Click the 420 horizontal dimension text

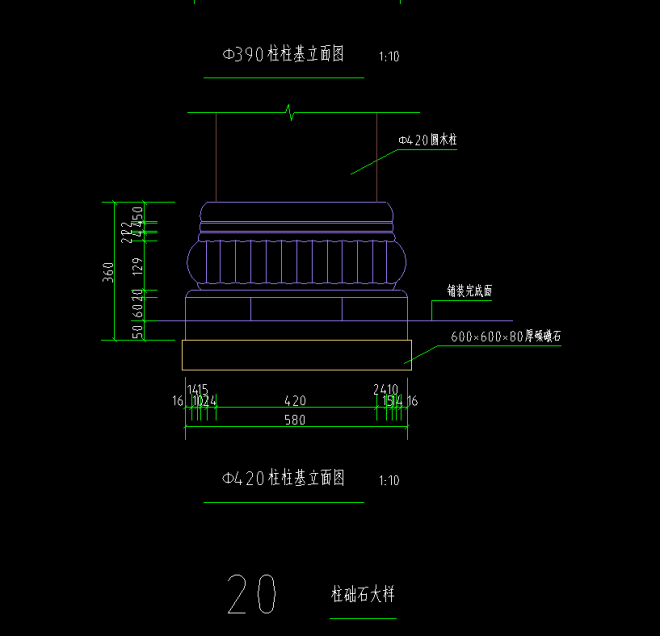295,401
